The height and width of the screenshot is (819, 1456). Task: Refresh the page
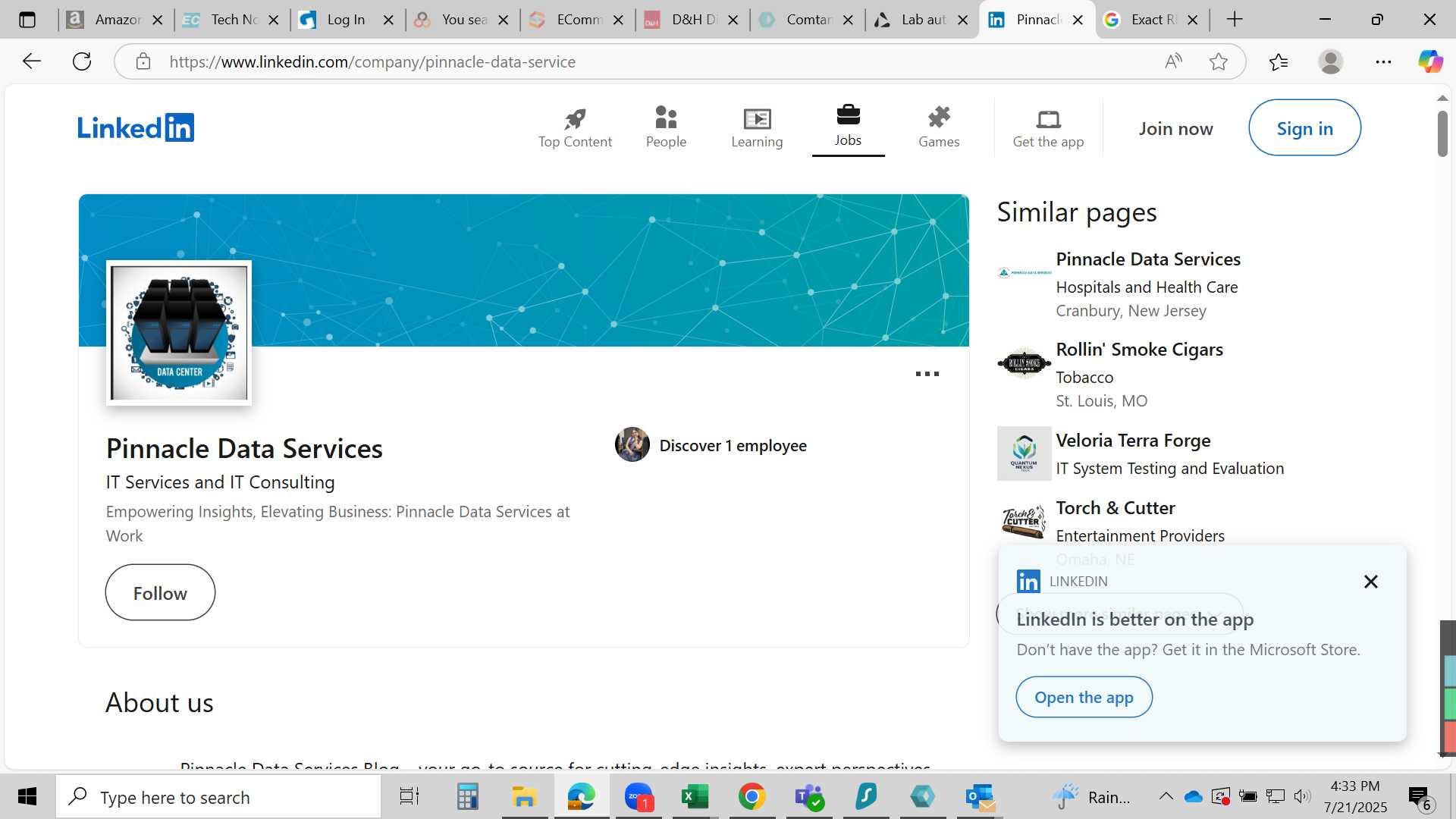pyautogui.click(x=82, y=61)
